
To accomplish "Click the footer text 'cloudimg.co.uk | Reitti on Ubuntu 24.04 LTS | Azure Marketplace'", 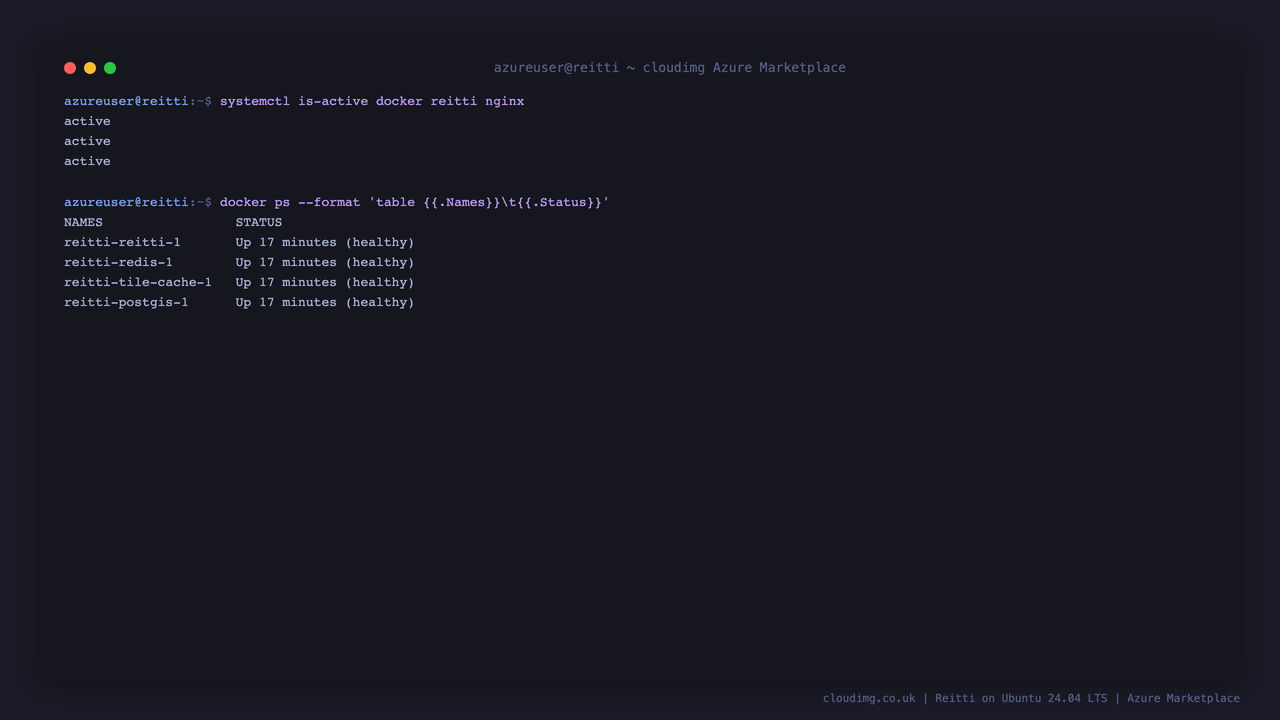I will (1031, 698).
